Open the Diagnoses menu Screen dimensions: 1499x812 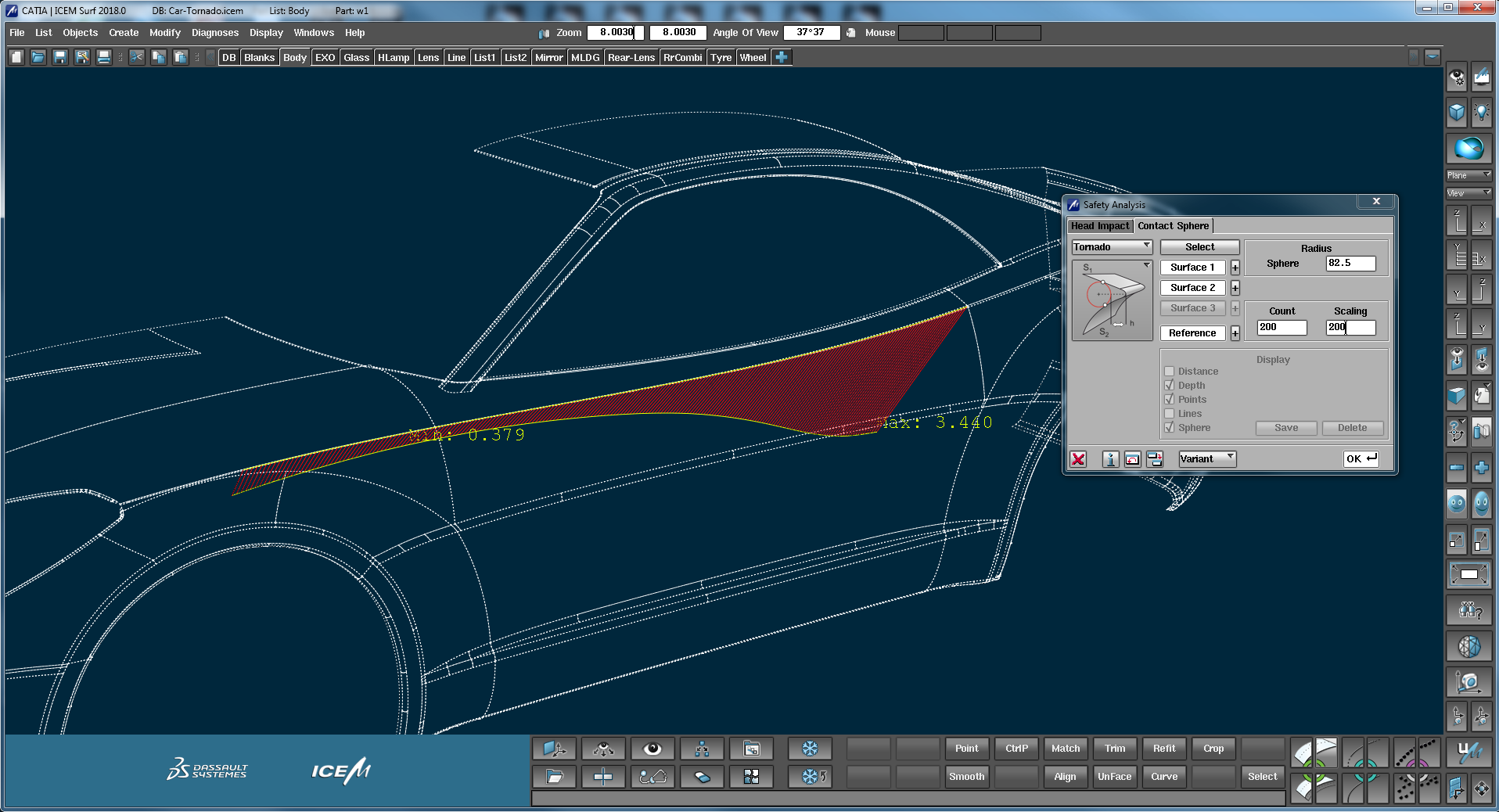point(215,32)
